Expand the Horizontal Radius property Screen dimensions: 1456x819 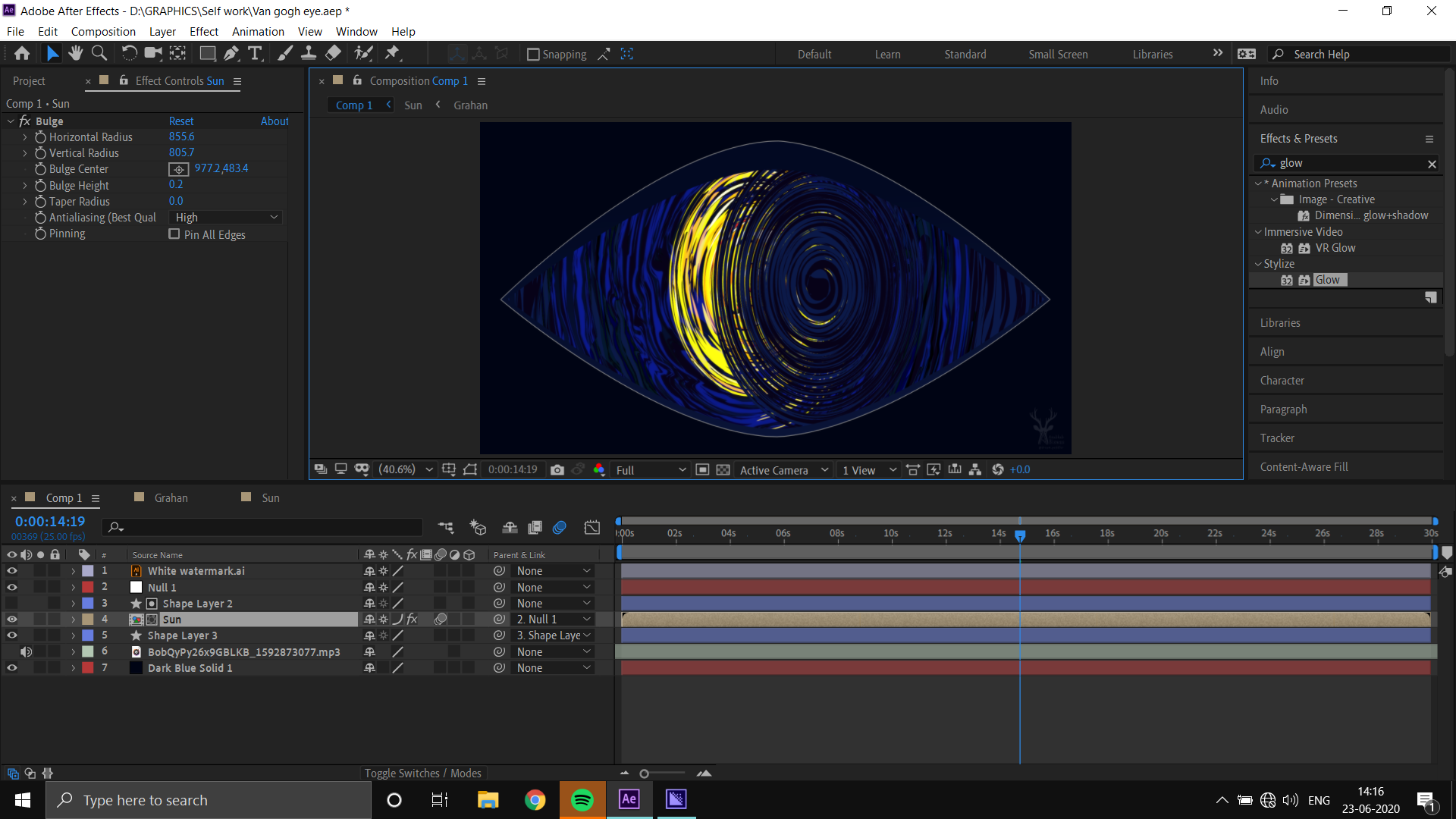pyautogui.click(x=25, y=137)
